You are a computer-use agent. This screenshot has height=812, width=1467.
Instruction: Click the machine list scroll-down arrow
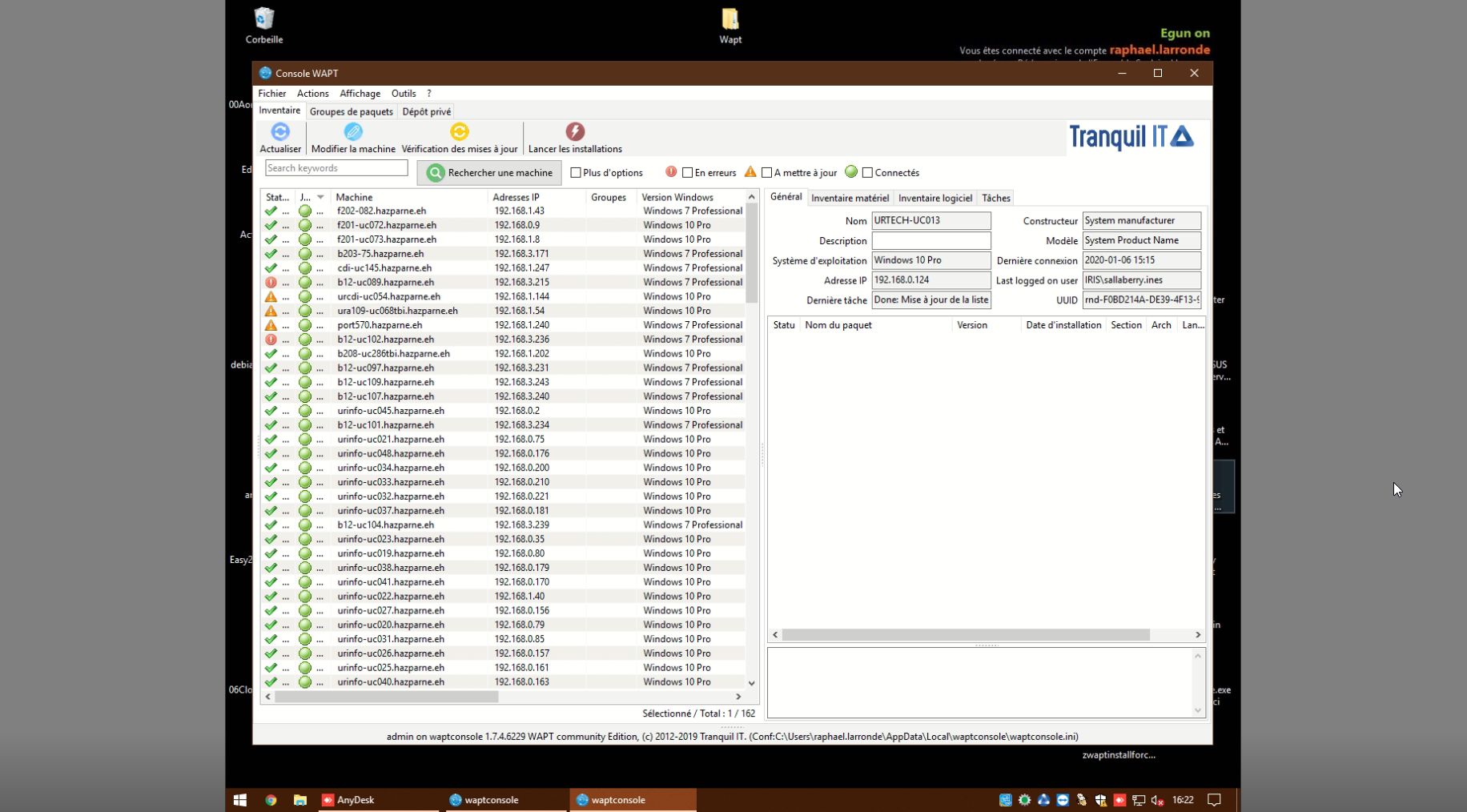[x=751, y=683]
